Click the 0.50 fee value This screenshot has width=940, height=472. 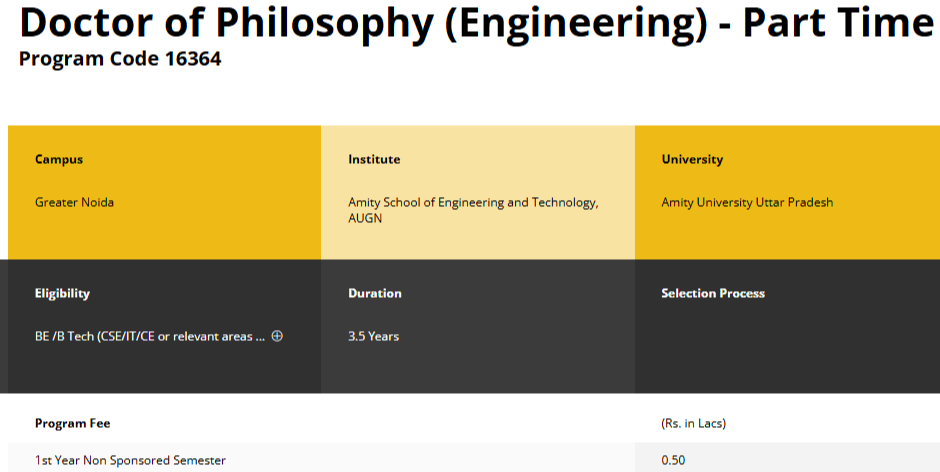pos(673,460)
